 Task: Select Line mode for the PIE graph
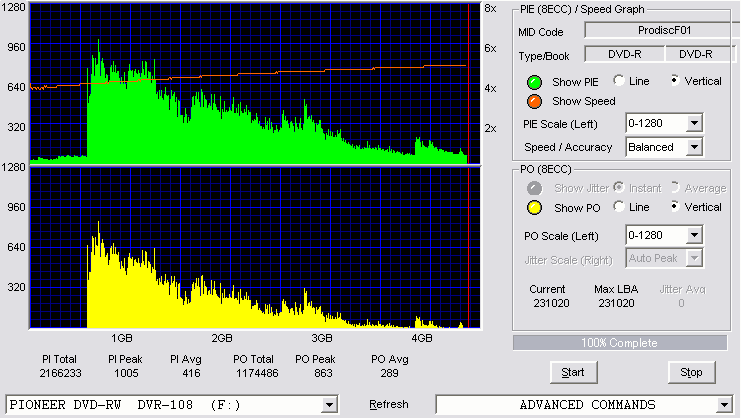tap(619, 81)
